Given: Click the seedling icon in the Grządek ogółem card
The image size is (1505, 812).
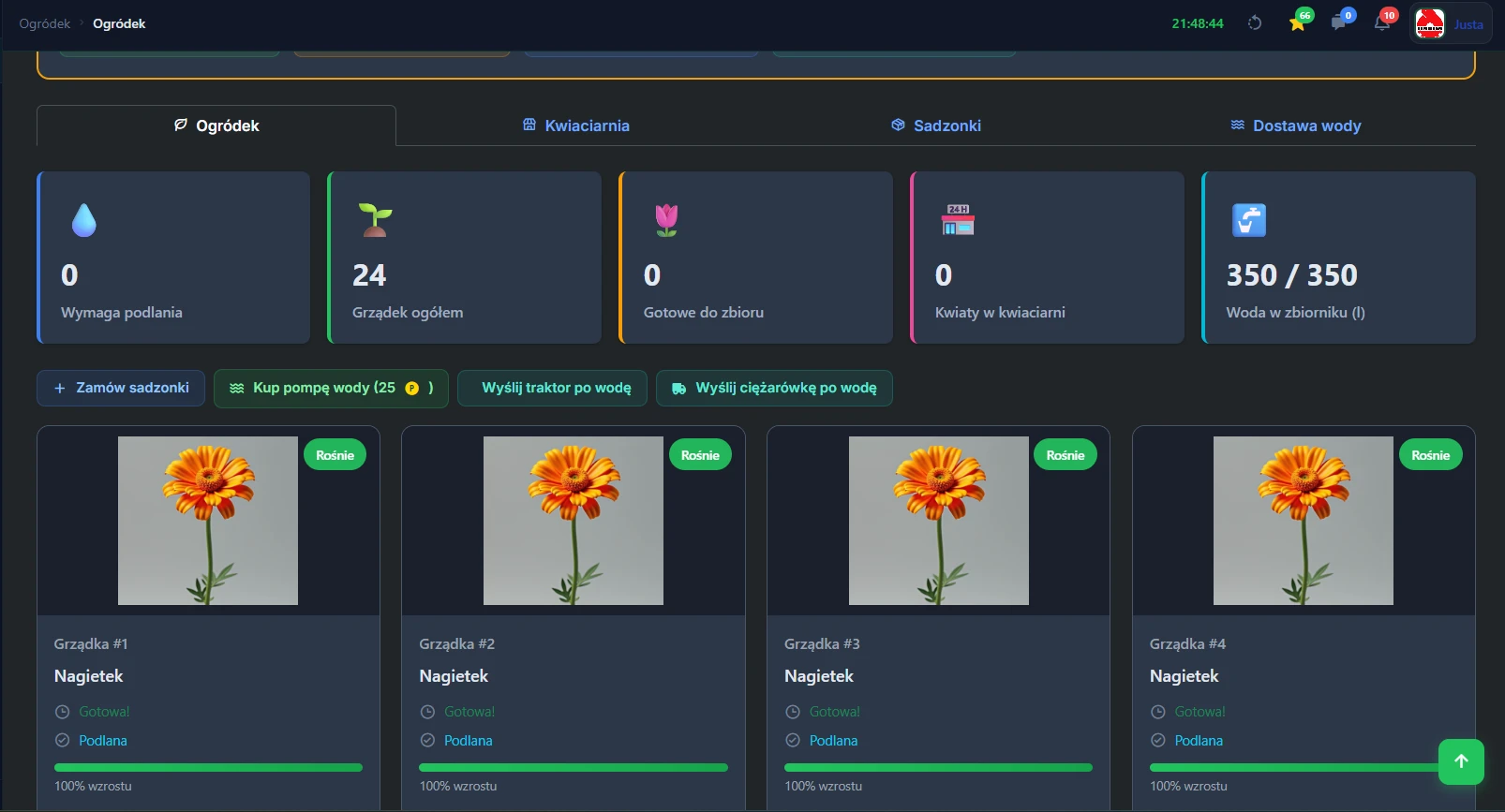Looking at the screenshot, I should point(375,220).
